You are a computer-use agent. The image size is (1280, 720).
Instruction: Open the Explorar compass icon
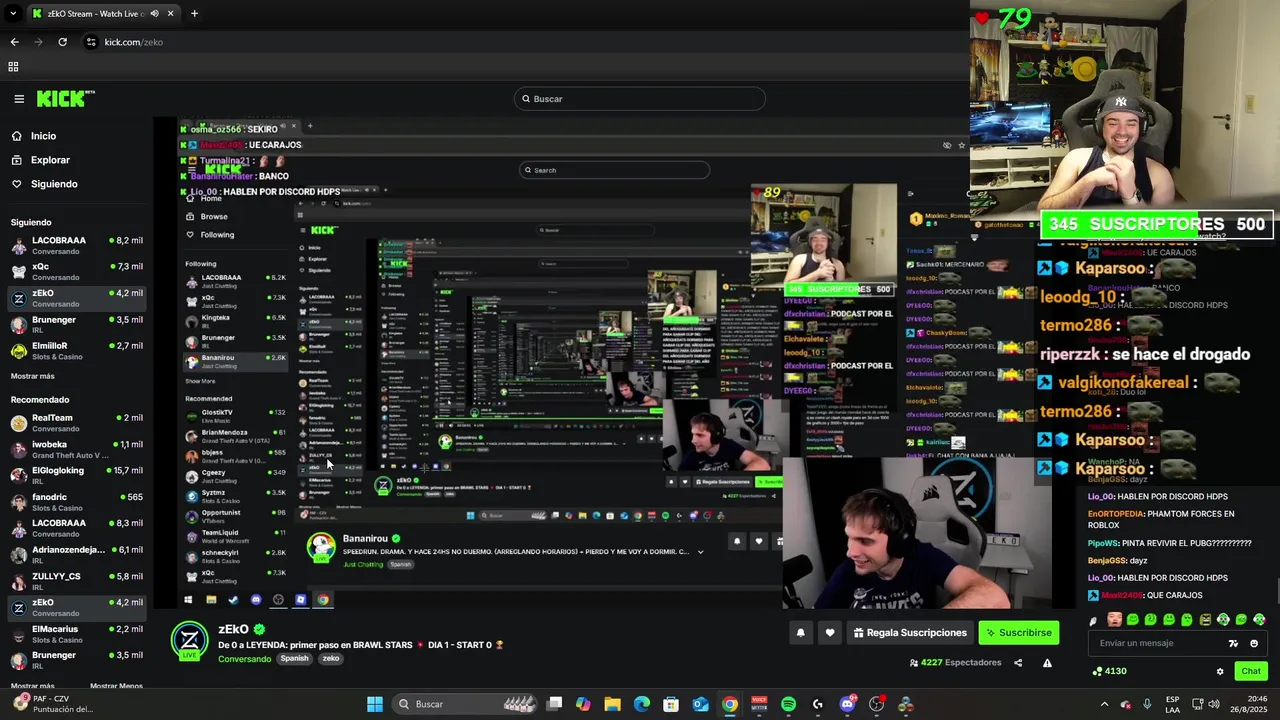point(17,160)
